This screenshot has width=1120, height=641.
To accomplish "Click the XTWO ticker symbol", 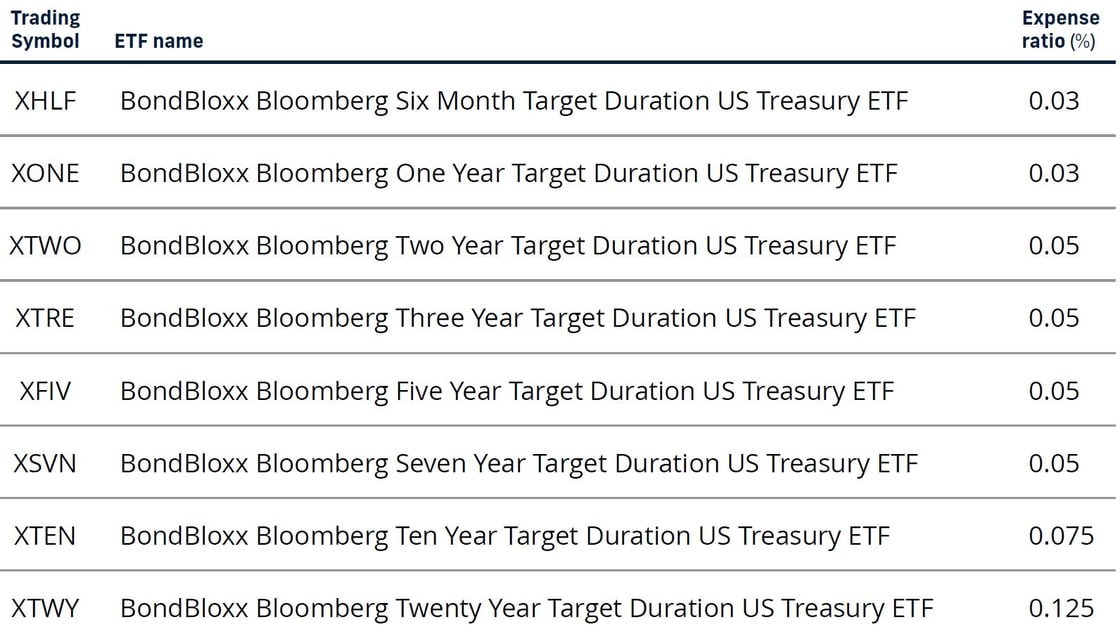I will point(45,246).
